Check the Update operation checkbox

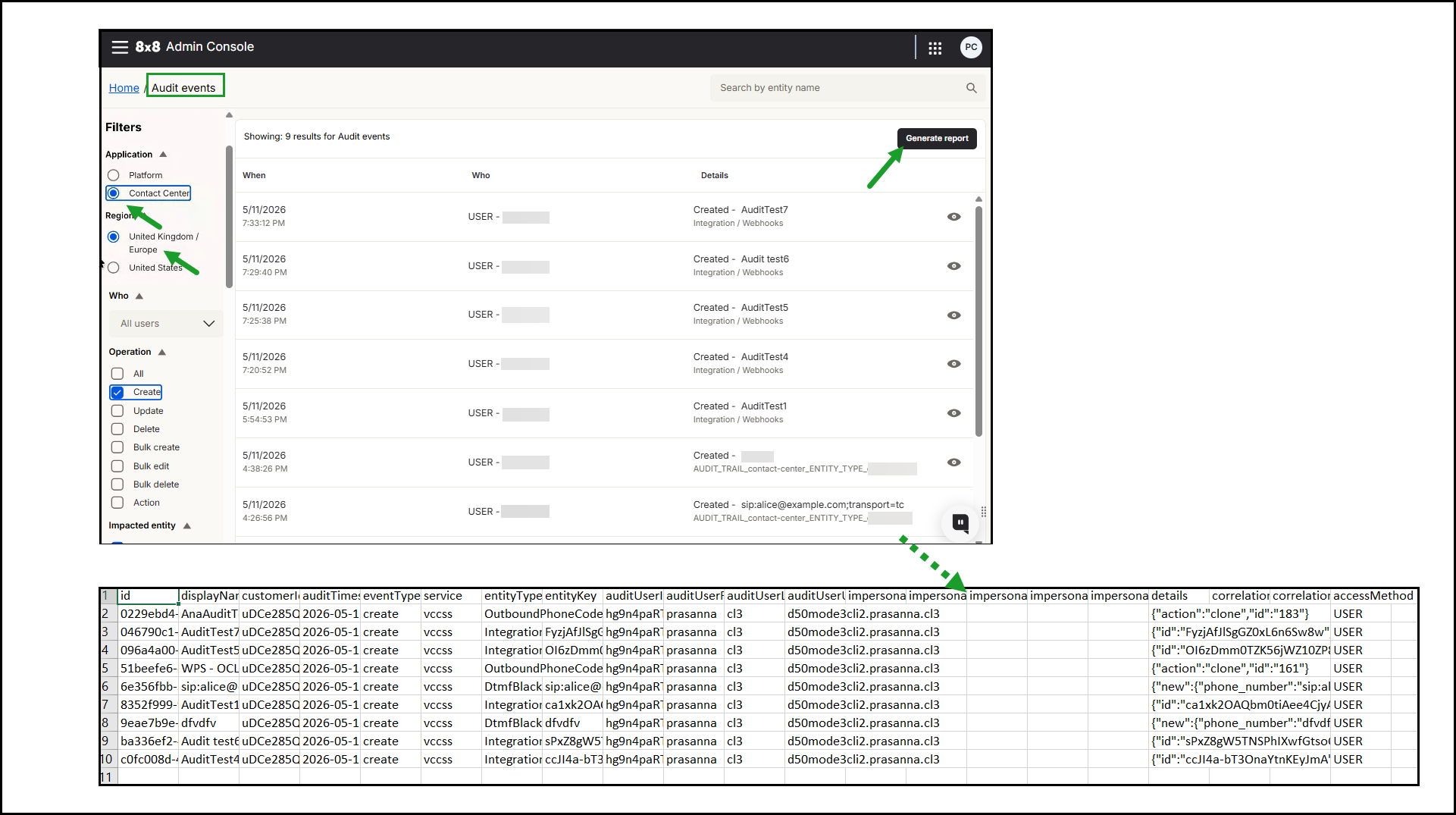pos(117,411)
